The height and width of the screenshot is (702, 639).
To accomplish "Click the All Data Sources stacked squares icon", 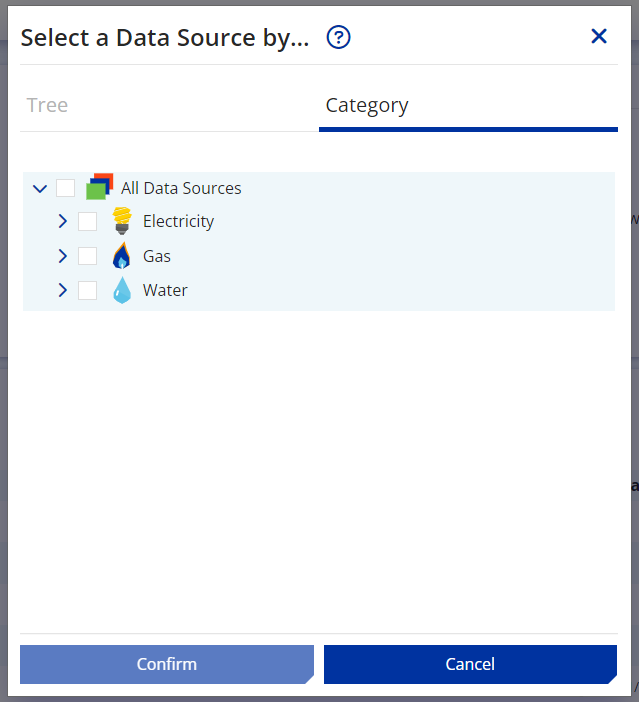I will (99, 187).
